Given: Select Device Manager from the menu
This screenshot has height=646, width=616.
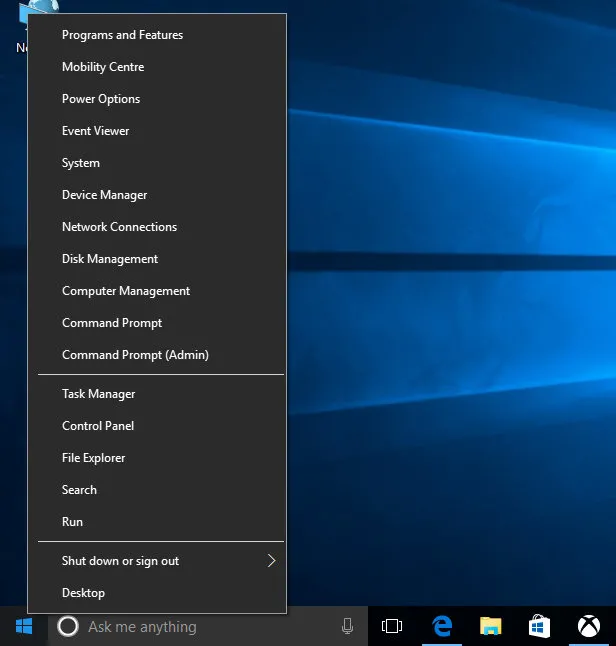Looking at the screenshot, I should coord(104,195).
